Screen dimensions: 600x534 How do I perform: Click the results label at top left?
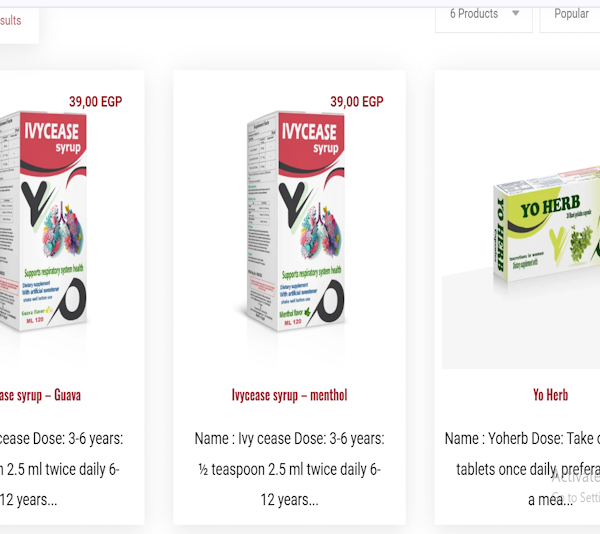pos(11,20)
